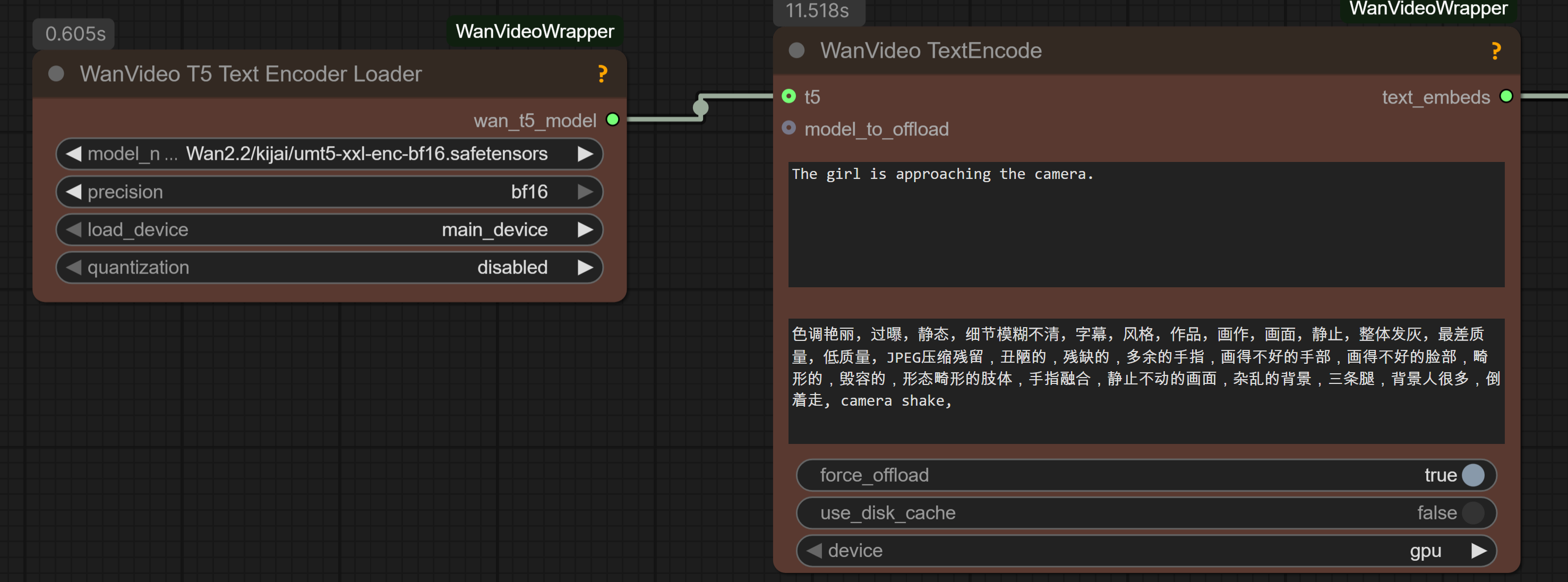Click the model_to_offload input connector
Viewport: 1568px width, 582px height.
789,128
